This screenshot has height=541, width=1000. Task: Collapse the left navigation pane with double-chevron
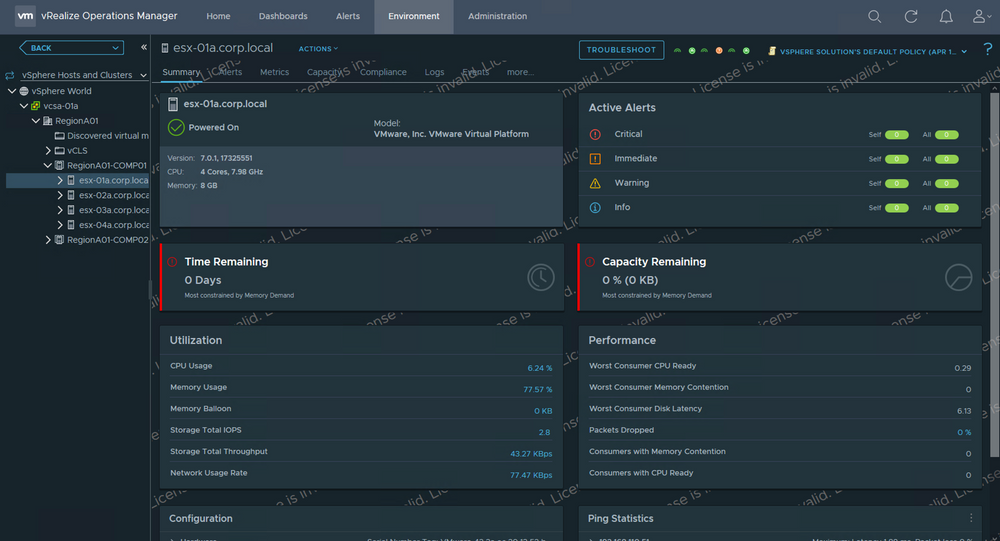coord(144,48)
